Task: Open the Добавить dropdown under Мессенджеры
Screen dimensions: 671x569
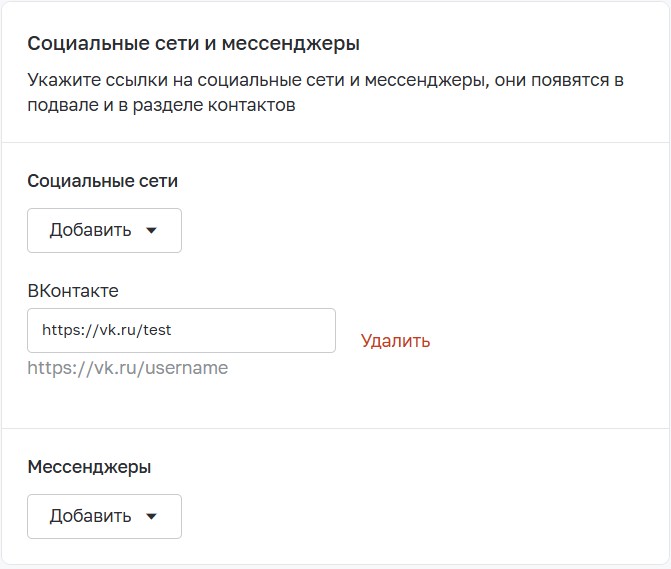Action: point(104,516)
